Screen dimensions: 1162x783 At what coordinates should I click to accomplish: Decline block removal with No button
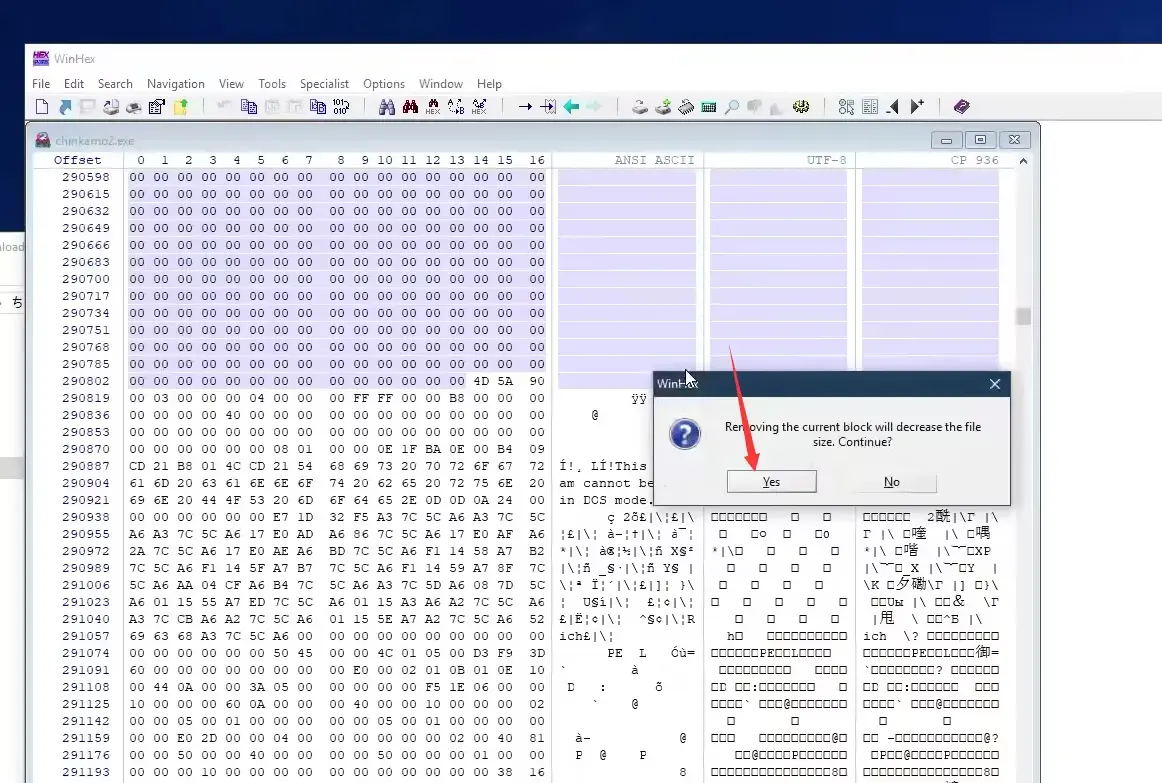tap(892, 482)
